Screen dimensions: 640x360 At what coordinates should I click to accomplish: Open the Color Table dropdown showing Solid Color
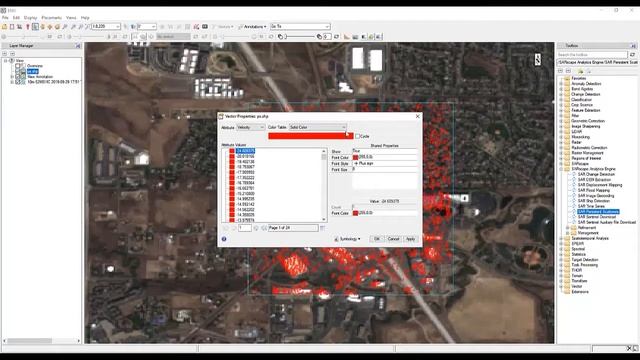coord(318,127)
